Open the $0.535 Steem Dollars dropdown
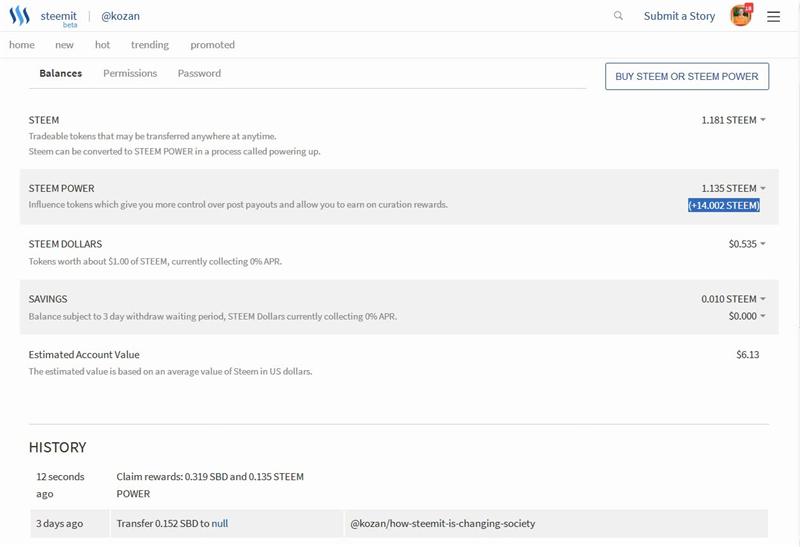The height and width of the screenshot is (547, 800). pos(747,244)
